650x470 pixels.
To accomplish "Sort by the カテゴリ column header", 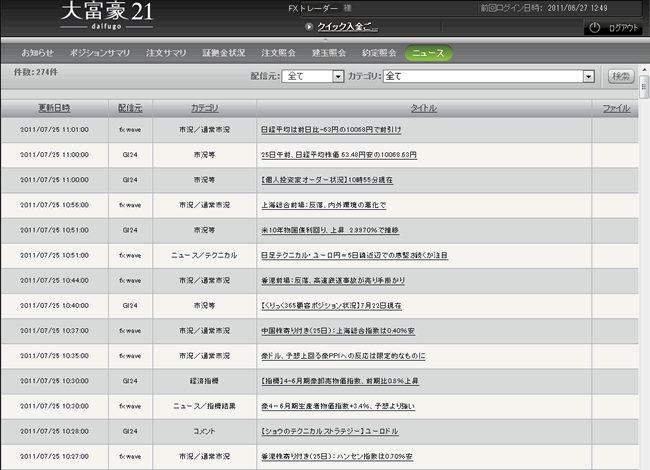I will (x=204, y=108).
